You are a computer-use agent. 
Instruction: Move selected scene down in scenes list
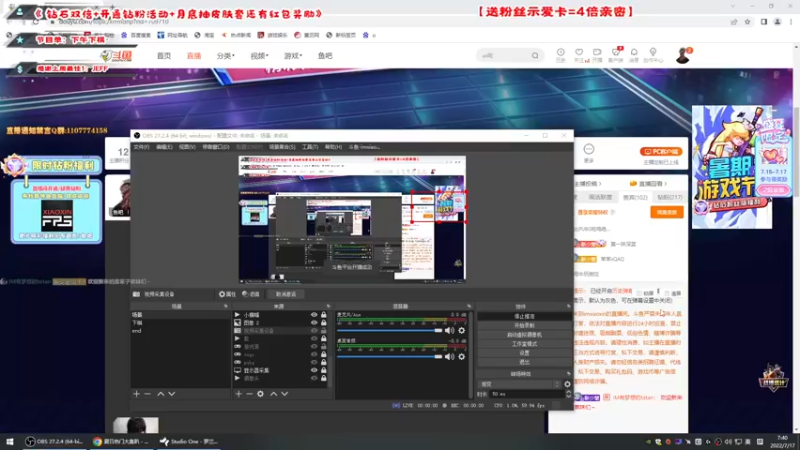(172, 394)
